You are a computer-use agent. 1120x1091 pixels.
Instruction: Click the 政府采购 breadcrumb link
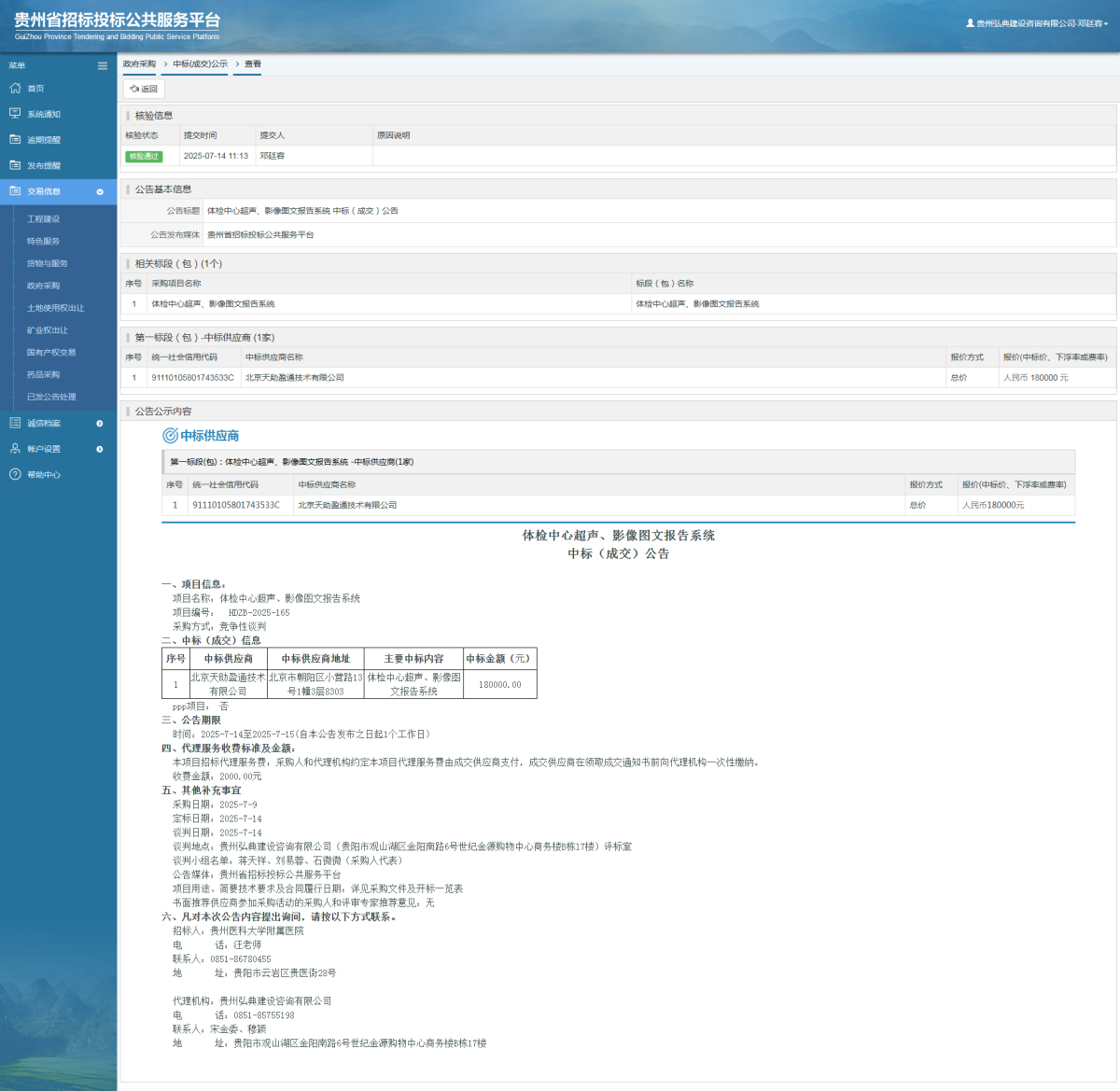click(139, 64)
